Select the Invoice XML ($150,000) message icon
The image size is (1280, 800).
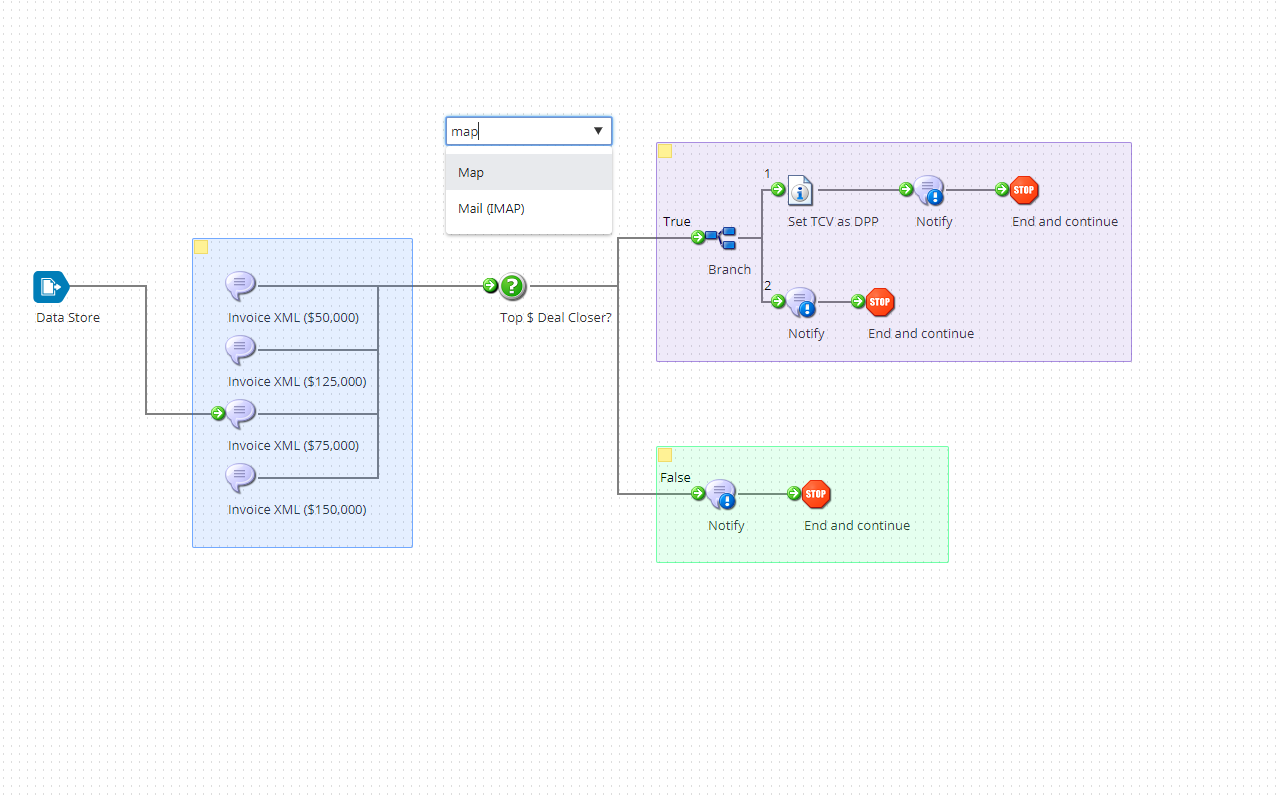coord(241,478)
